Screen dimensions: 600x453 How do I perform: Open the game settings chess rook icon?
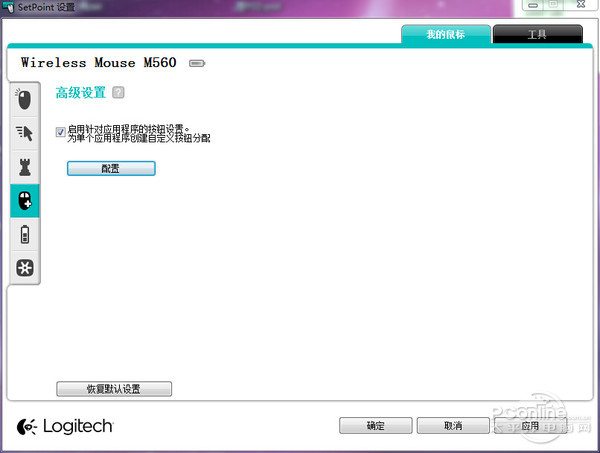[24, 167]
